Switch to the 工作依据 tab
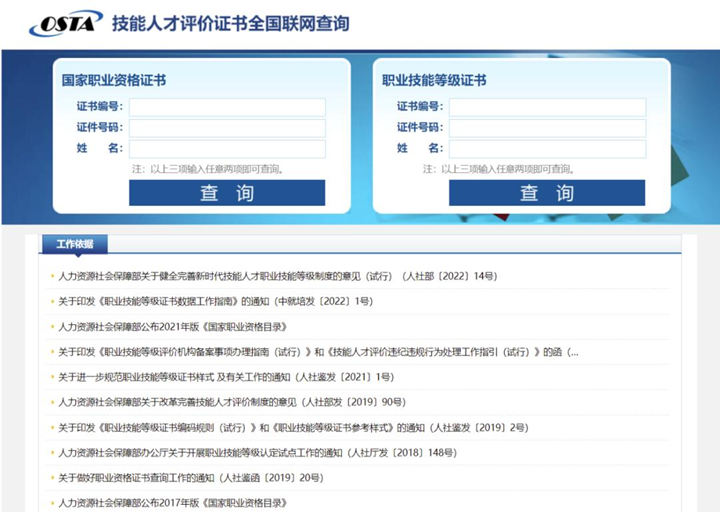This screenshot has width=720, height=512. tap(74, 244)
